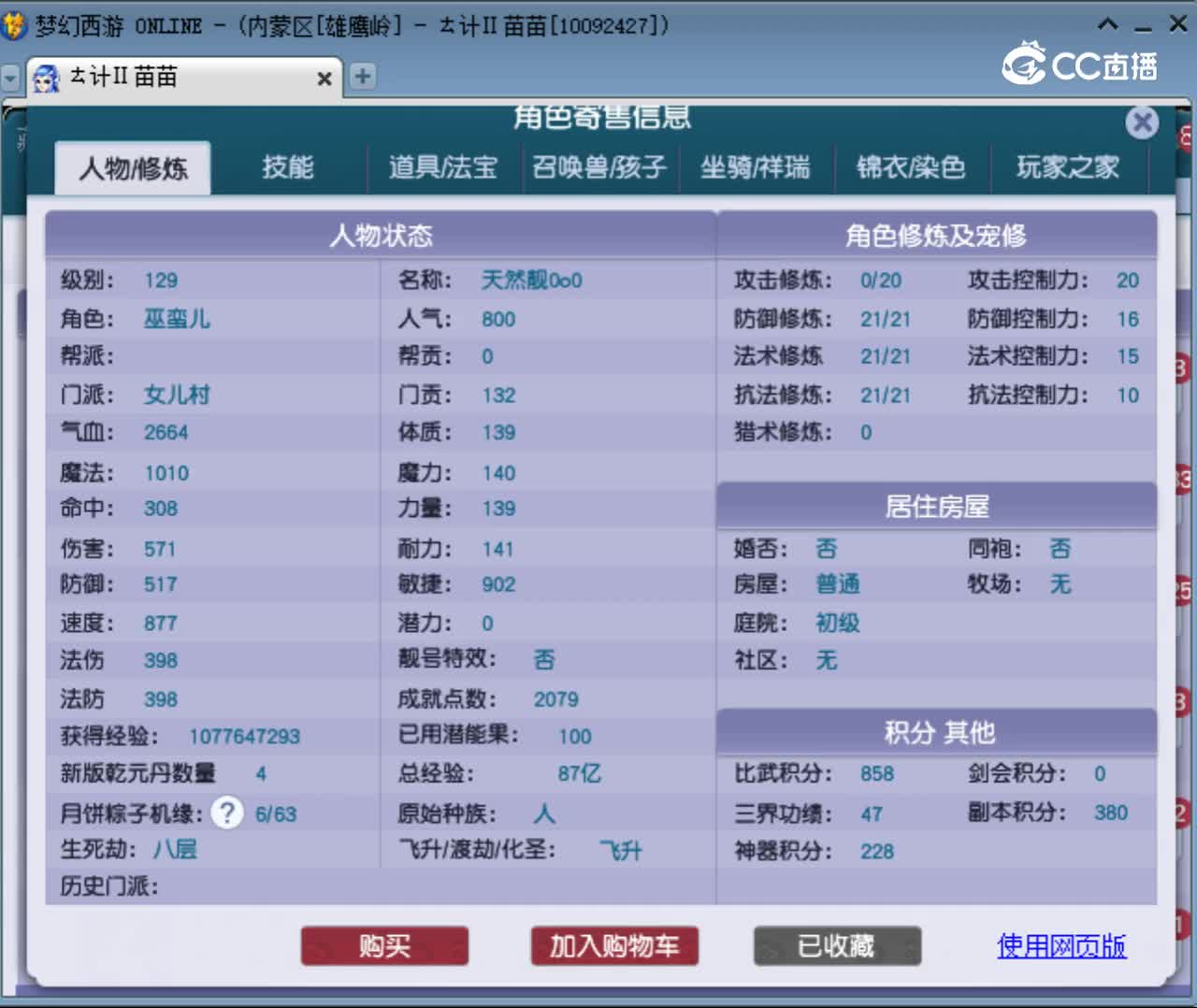Click the 总经验 value 87亿

(x=580, y=774)
